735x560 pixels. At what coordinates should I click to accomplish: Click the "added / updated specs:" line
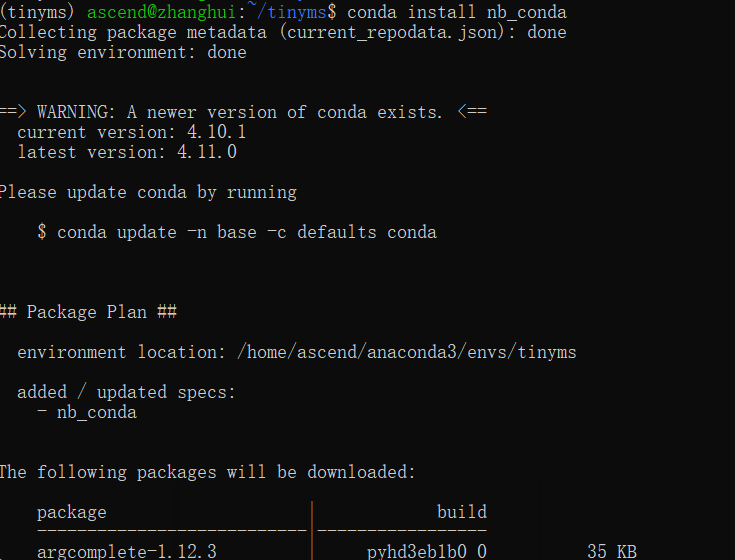(x=127, y=392)
